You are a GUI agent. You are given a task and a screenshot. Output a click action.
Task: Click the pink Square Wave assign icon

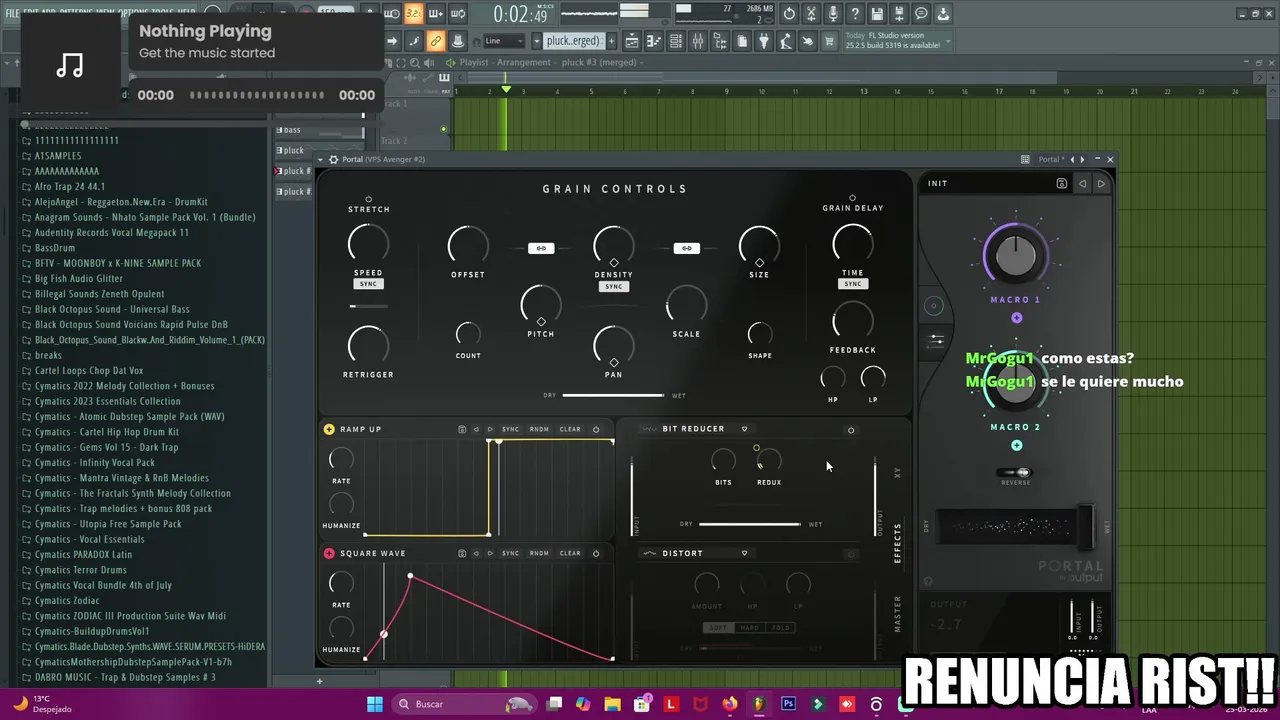[329, 553]
